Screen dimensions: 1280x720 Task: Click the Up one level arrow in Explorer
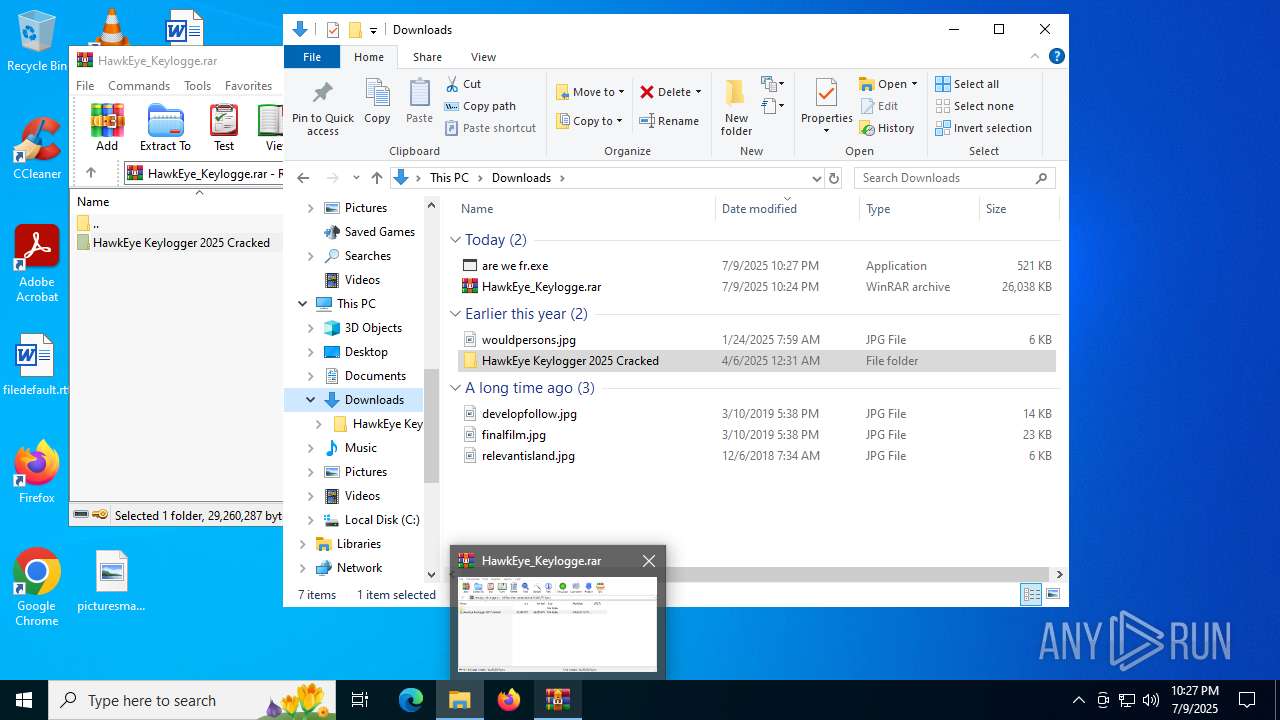point(377,178)
